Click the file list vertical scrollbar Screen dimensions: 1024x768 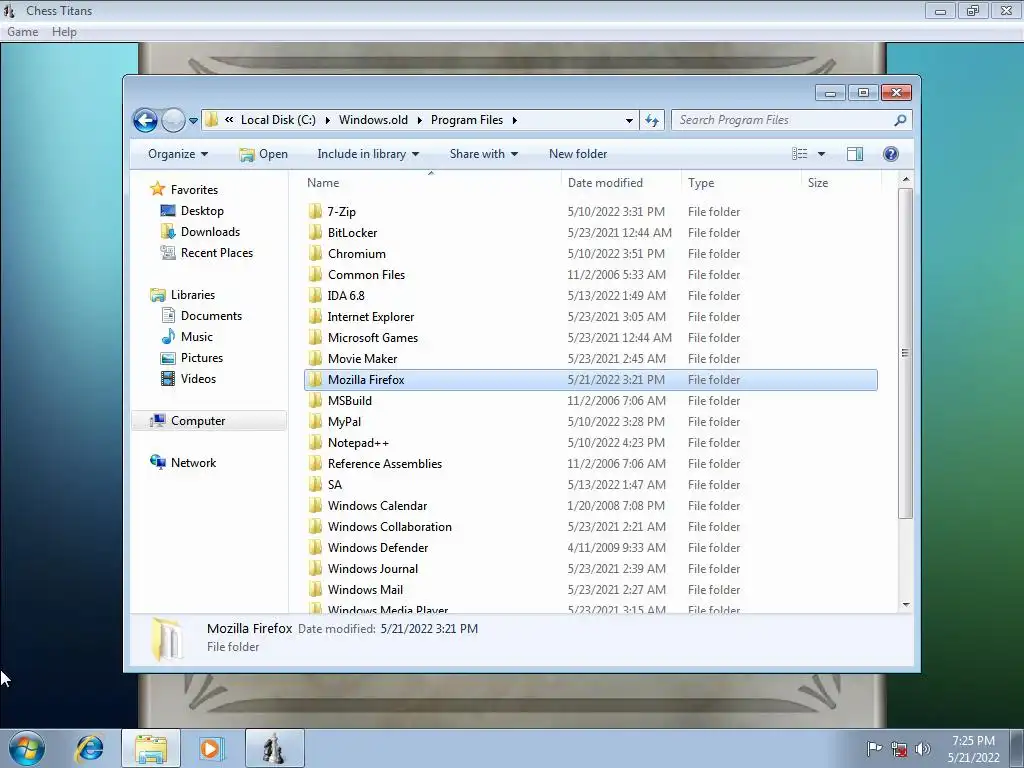[905, 353]
